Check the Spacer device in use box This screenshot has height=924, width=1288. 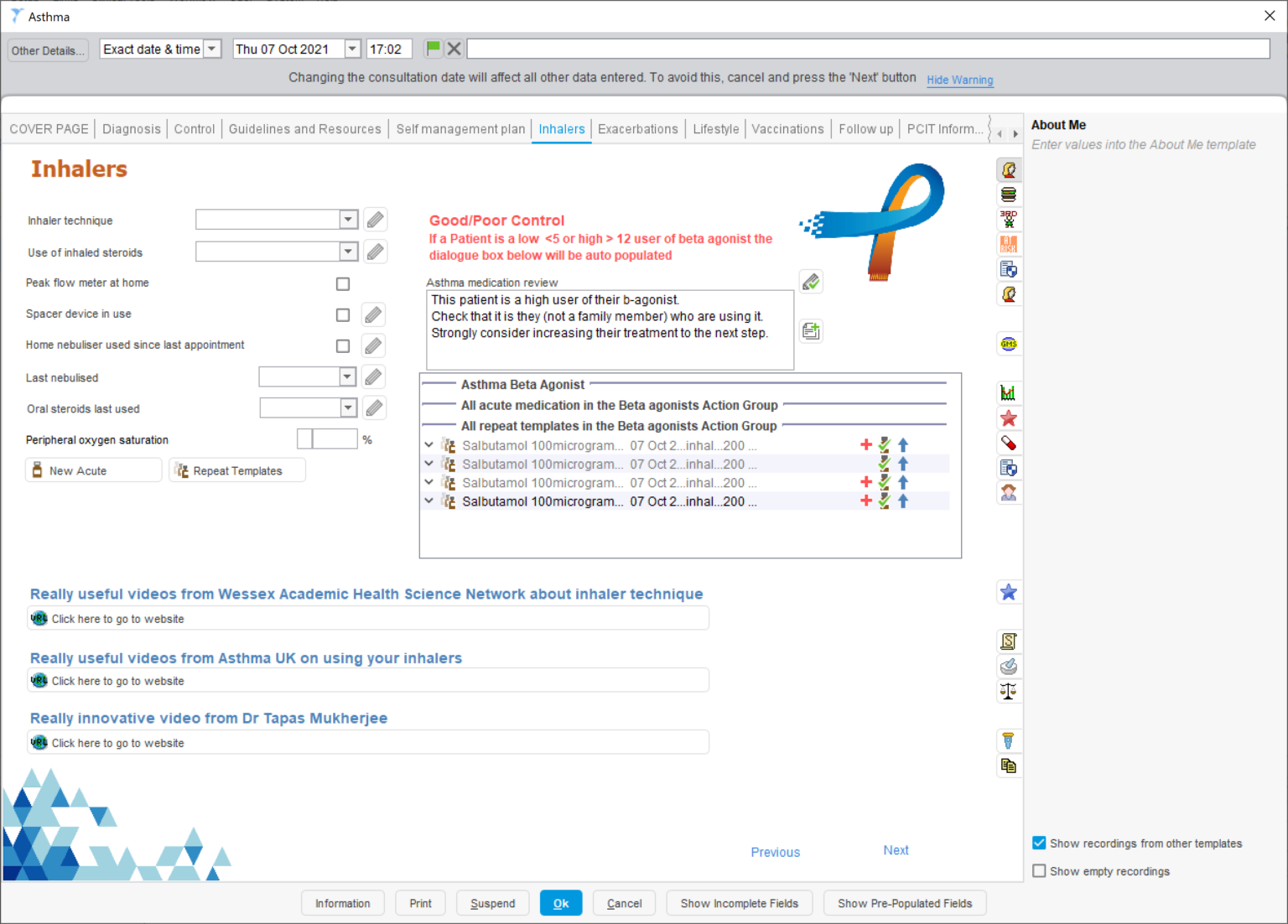click(342, 314)
